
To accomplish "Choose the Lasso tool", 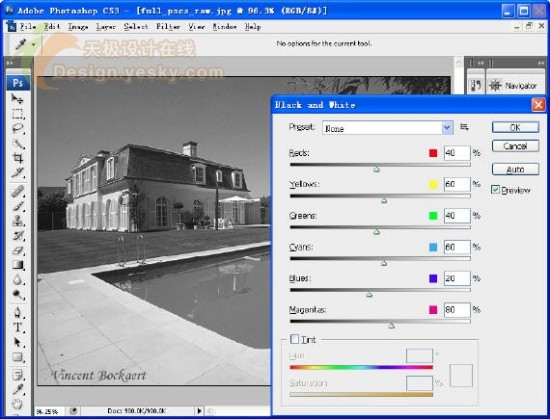I will pos(18,128).
